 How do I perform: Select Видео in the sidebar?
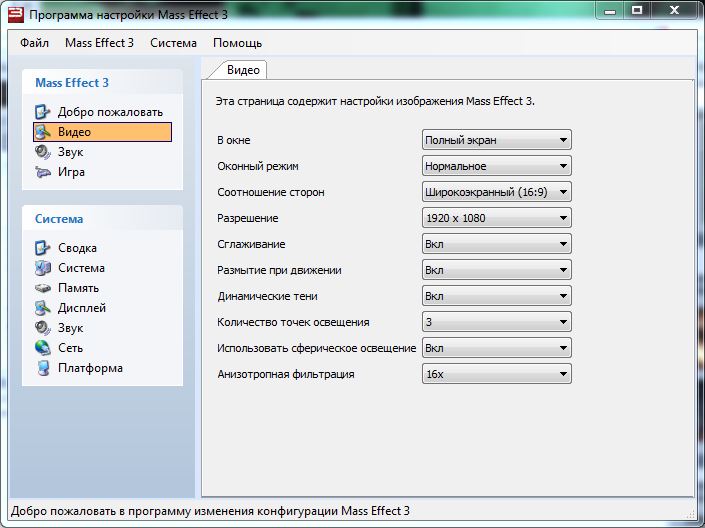[103, 132]
